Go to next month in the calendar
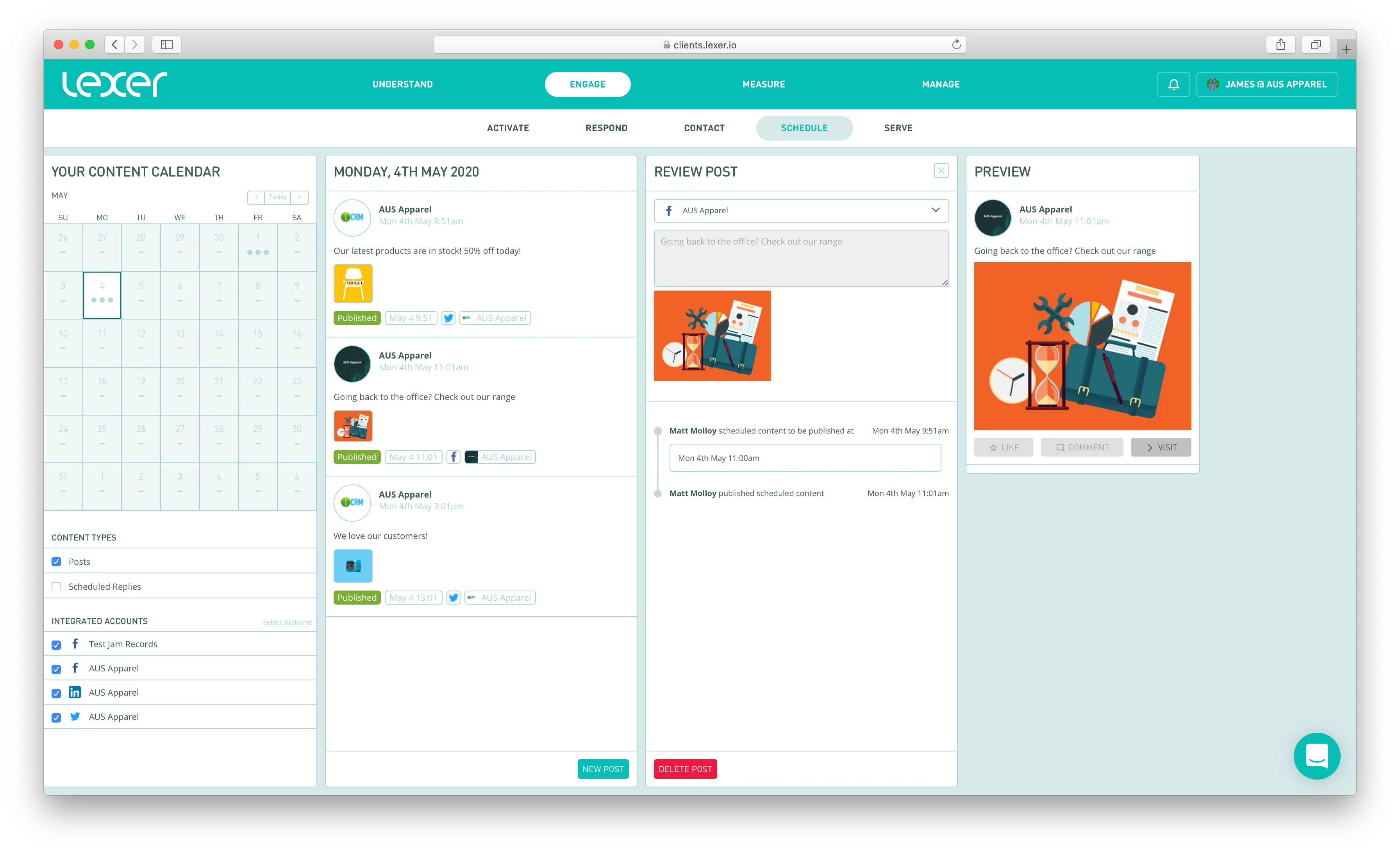 tap(300, 197)
